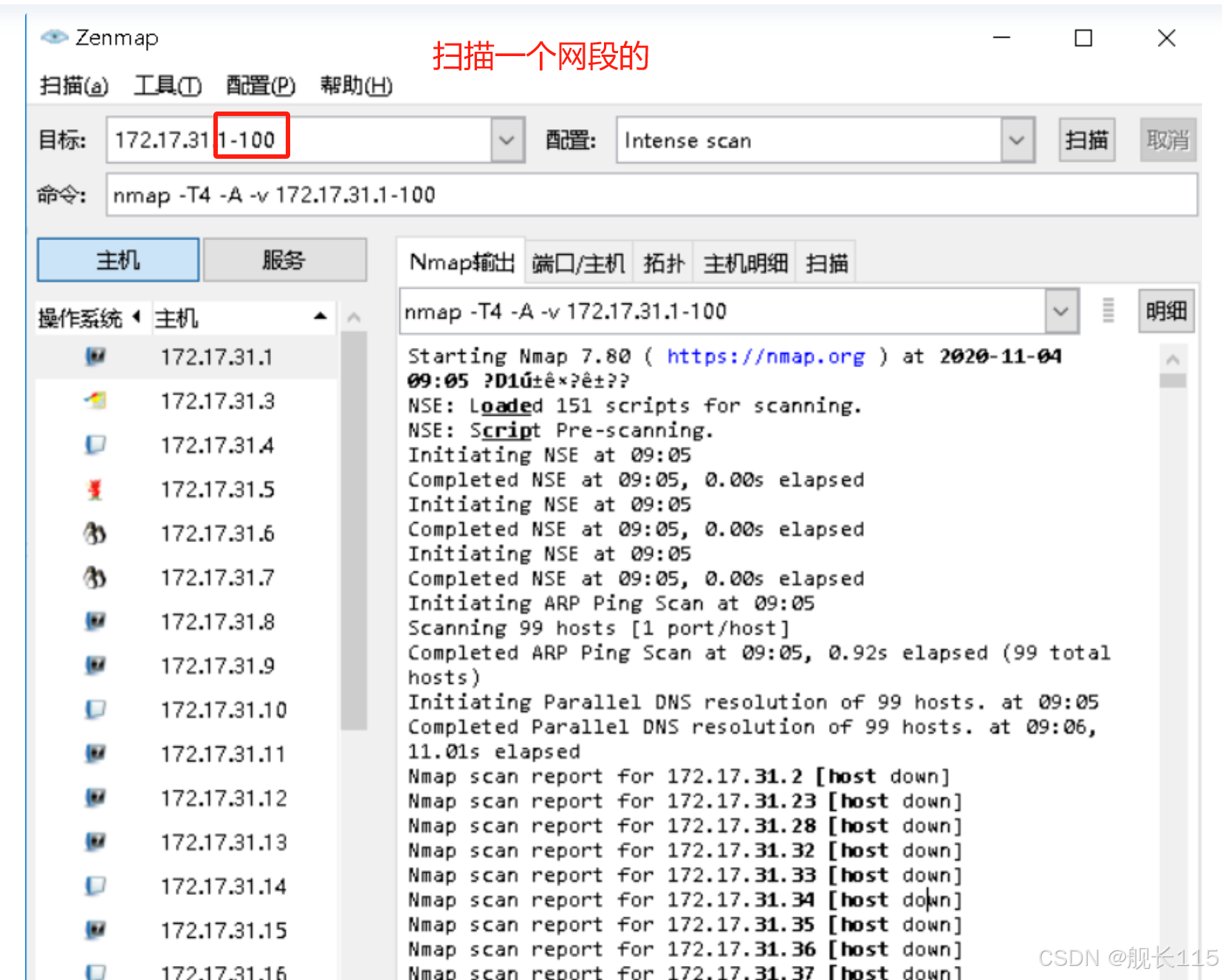Click Linux penguin icon for 172.17.31.6
The width and height of the screenshot is (1222, 980).
pyautogui.click(x=95, y=533)
